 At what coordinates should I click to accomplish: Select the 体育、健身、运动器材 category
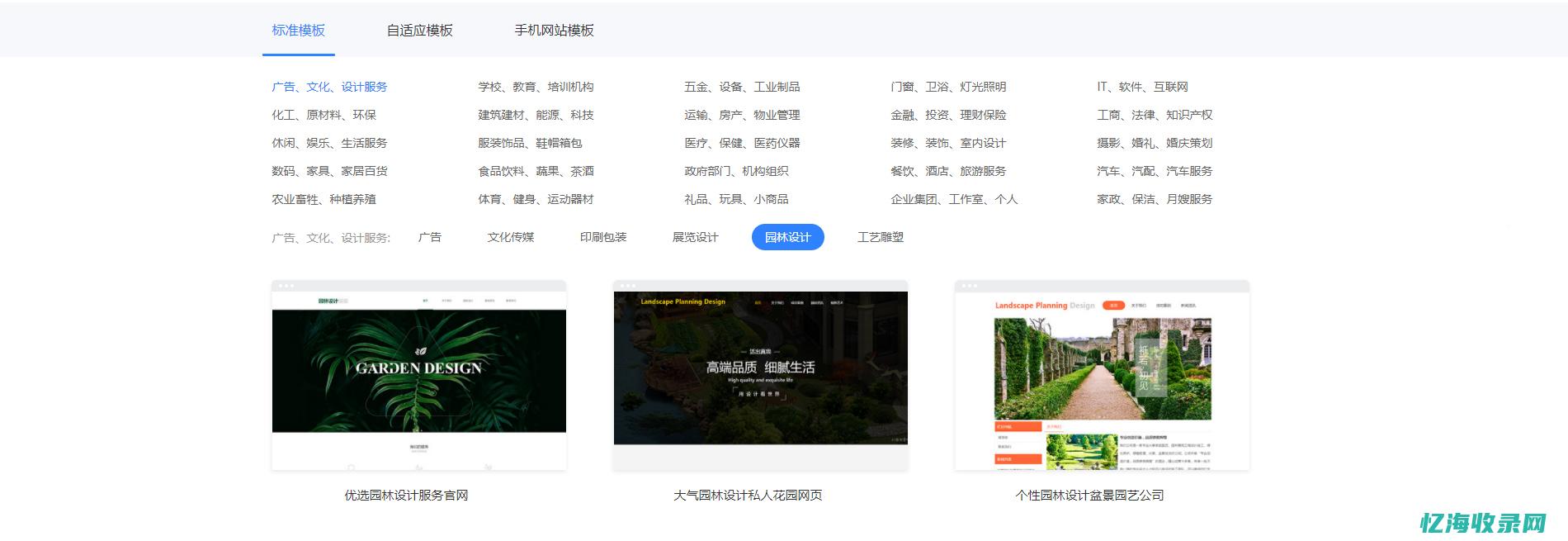(x=536, y=199)
